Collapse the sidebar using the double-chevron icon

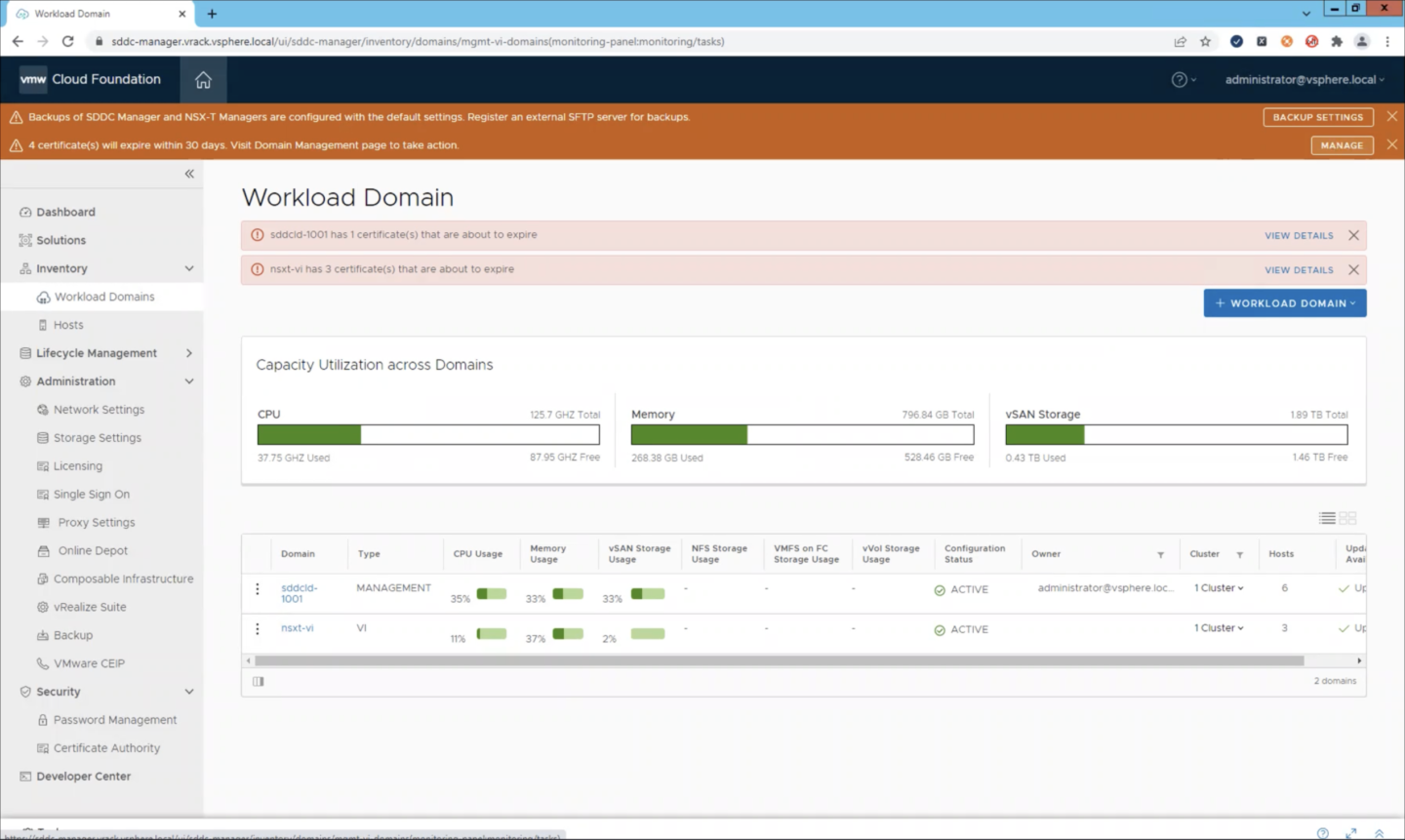[188, 174]
